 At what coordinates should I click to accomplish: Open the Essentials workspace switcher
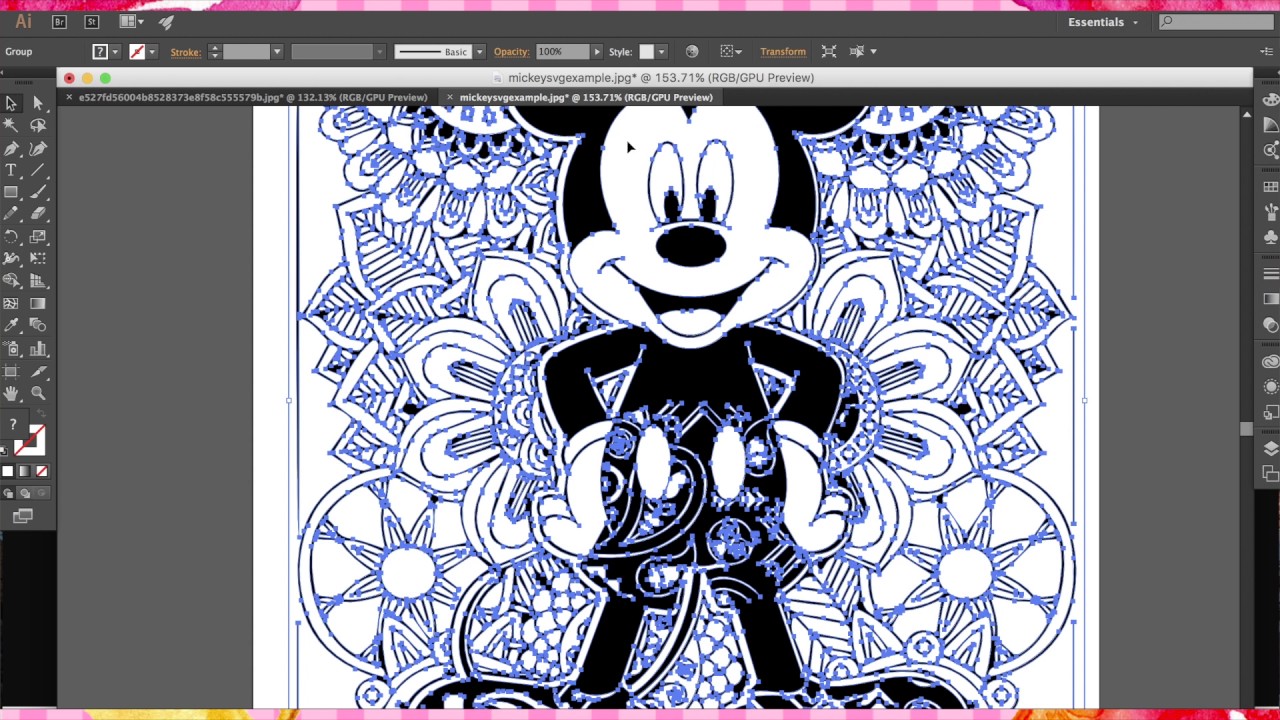[1102, 22]
